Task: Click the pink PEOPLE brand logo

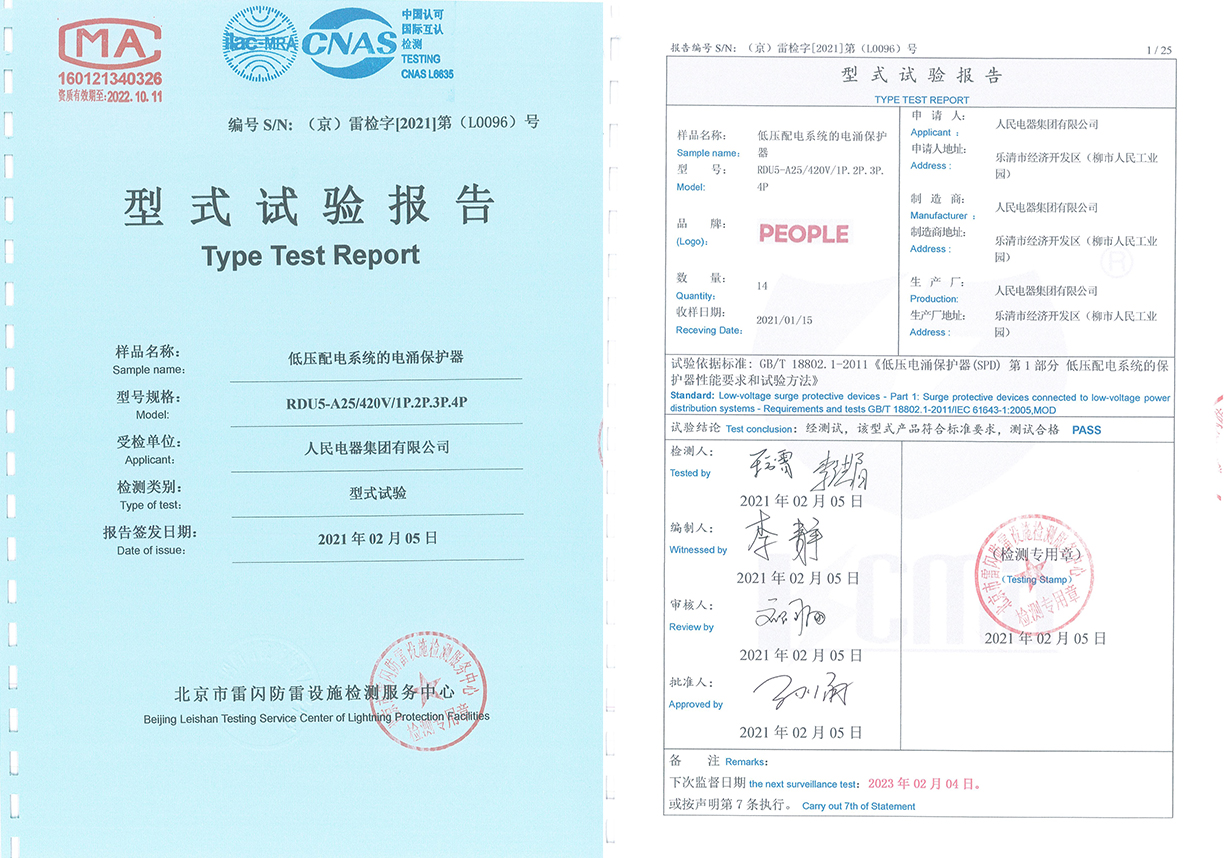Action: point(803,234)
